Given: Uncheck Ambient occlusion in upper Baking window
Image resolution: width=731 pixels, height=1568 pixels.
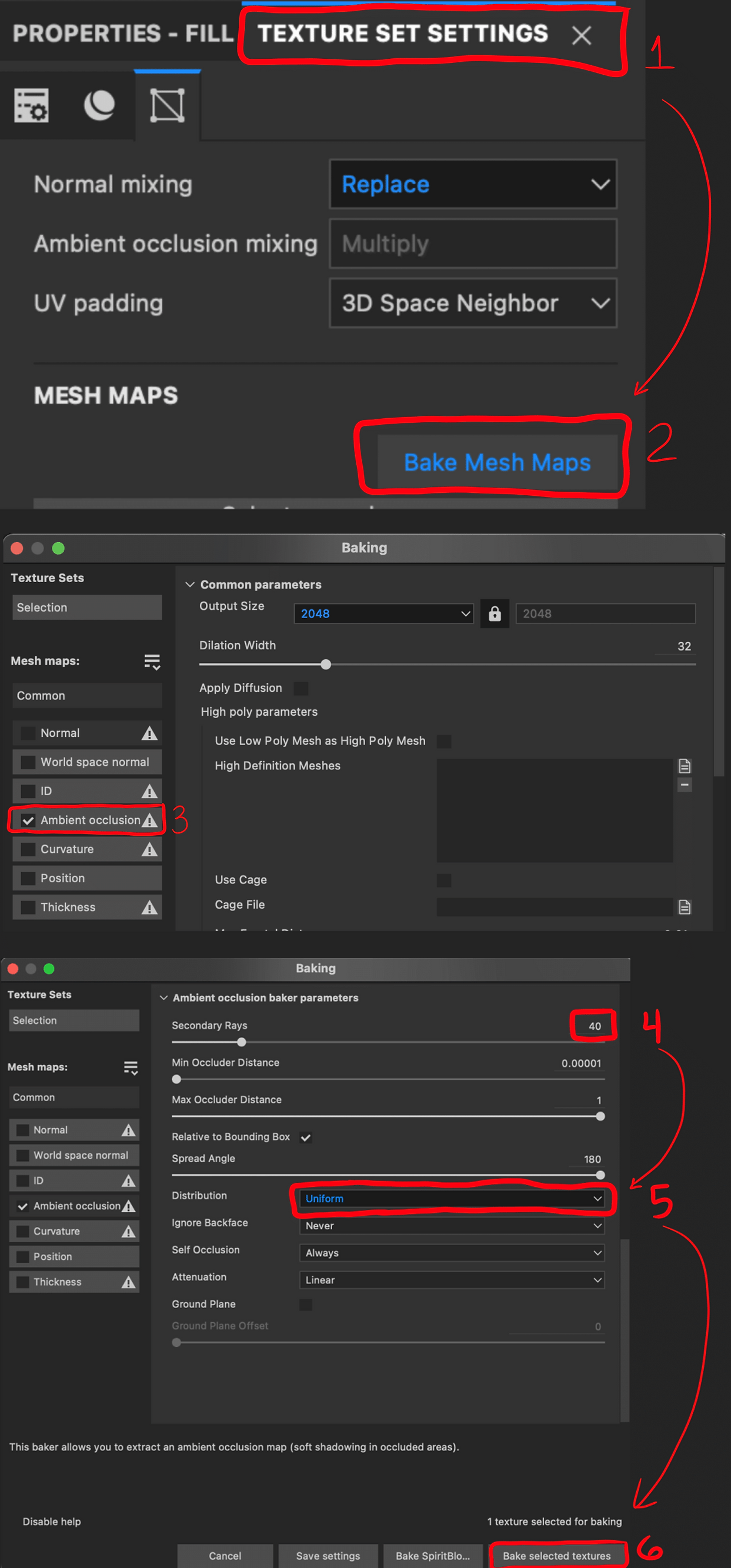Looking at the screenshot, I should (x=28, y=820).
